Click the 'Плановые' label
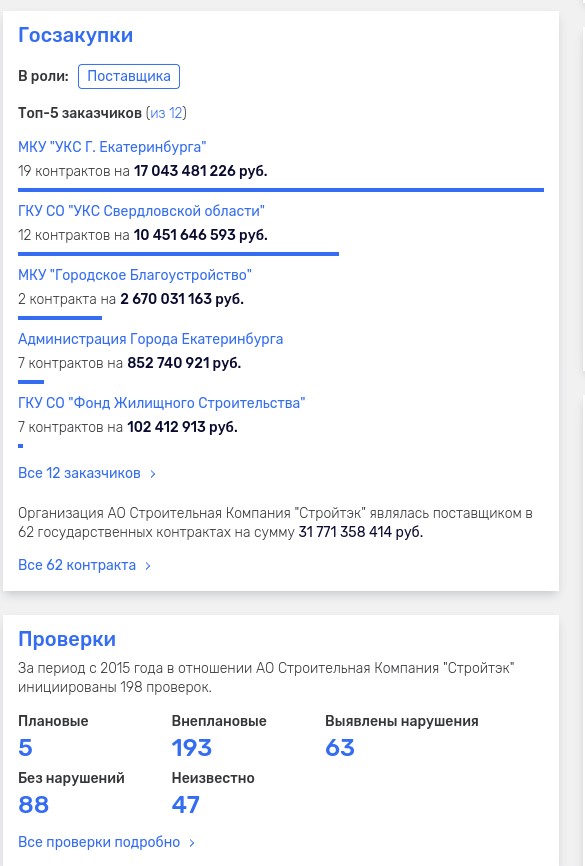The image size is (585, 866). pyautogui.click(x=53, y=721)
